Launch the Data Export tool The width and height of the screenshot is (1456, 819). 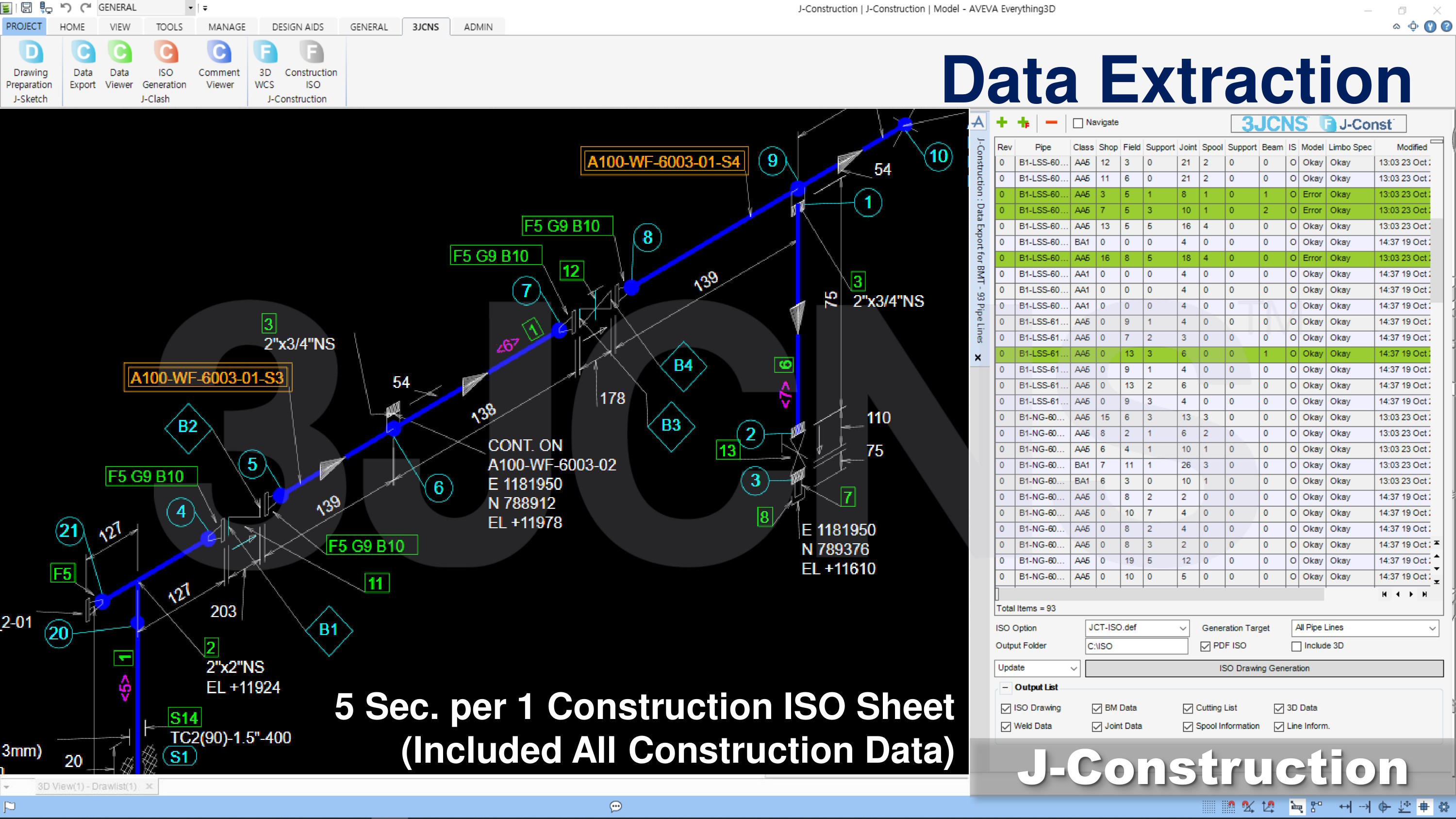(x=83, y=65)
